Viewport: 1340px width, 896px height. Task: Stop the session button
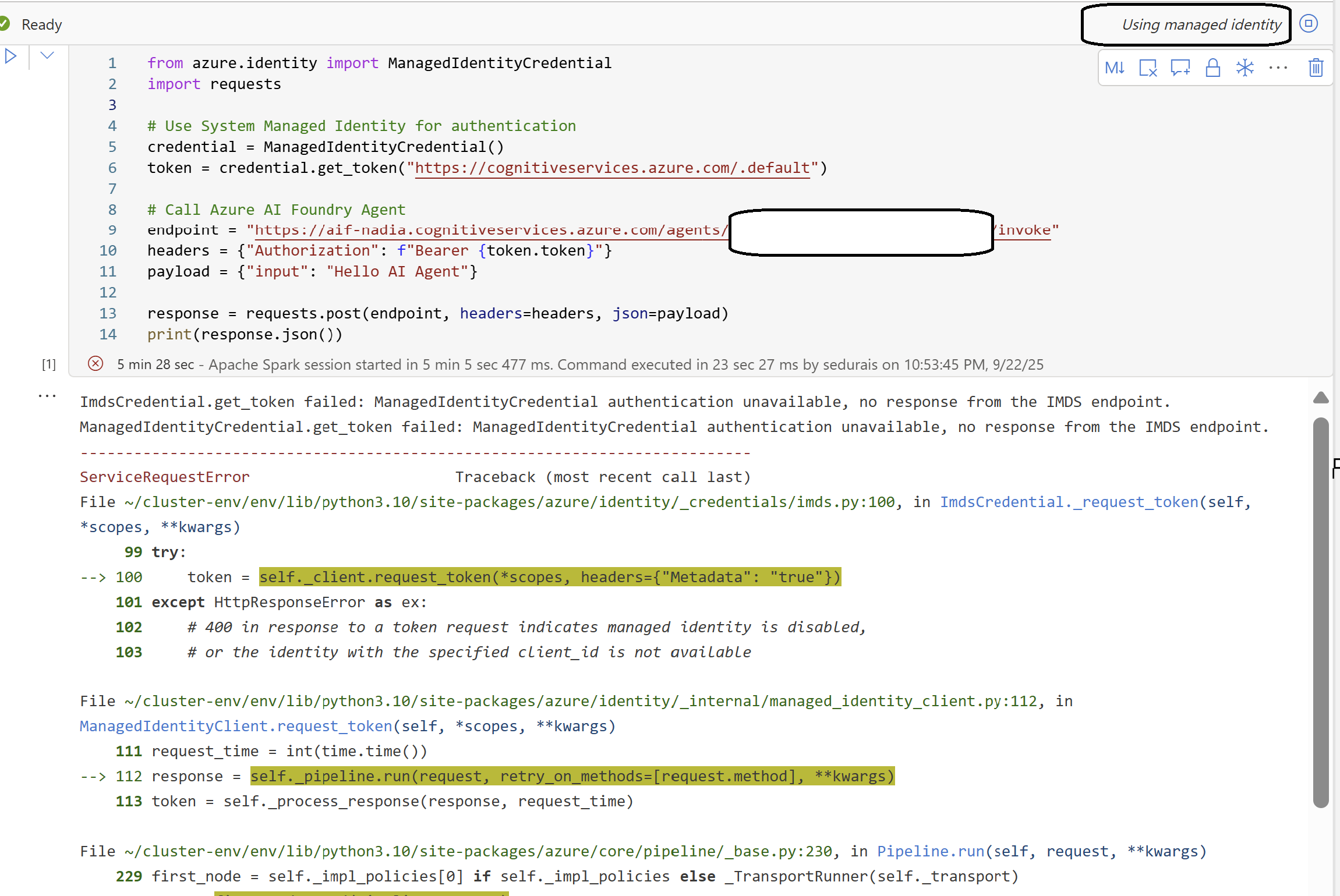click(1309, 24)
